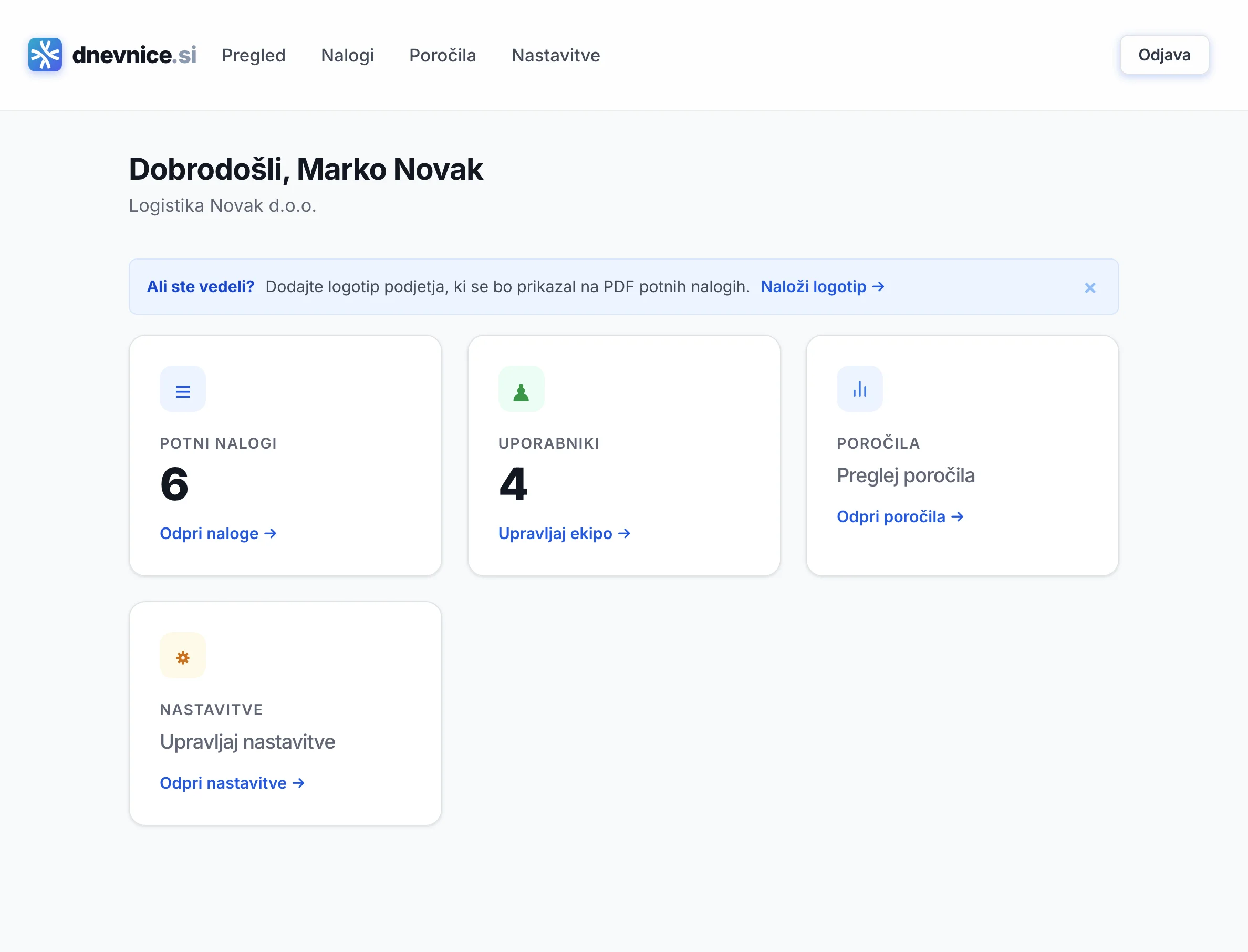Open 'Odpri poročila' link
Screen dimensions: 1248x952
(899, 517)
